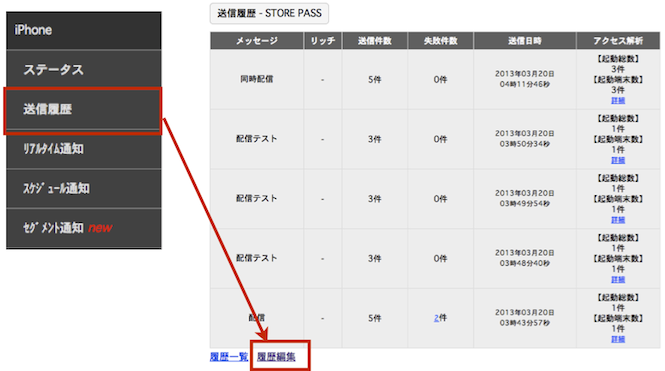Open 詳細 link for 03時43分57秒 row
This screenshot has width=665, height=371.
tap(618, 339)
